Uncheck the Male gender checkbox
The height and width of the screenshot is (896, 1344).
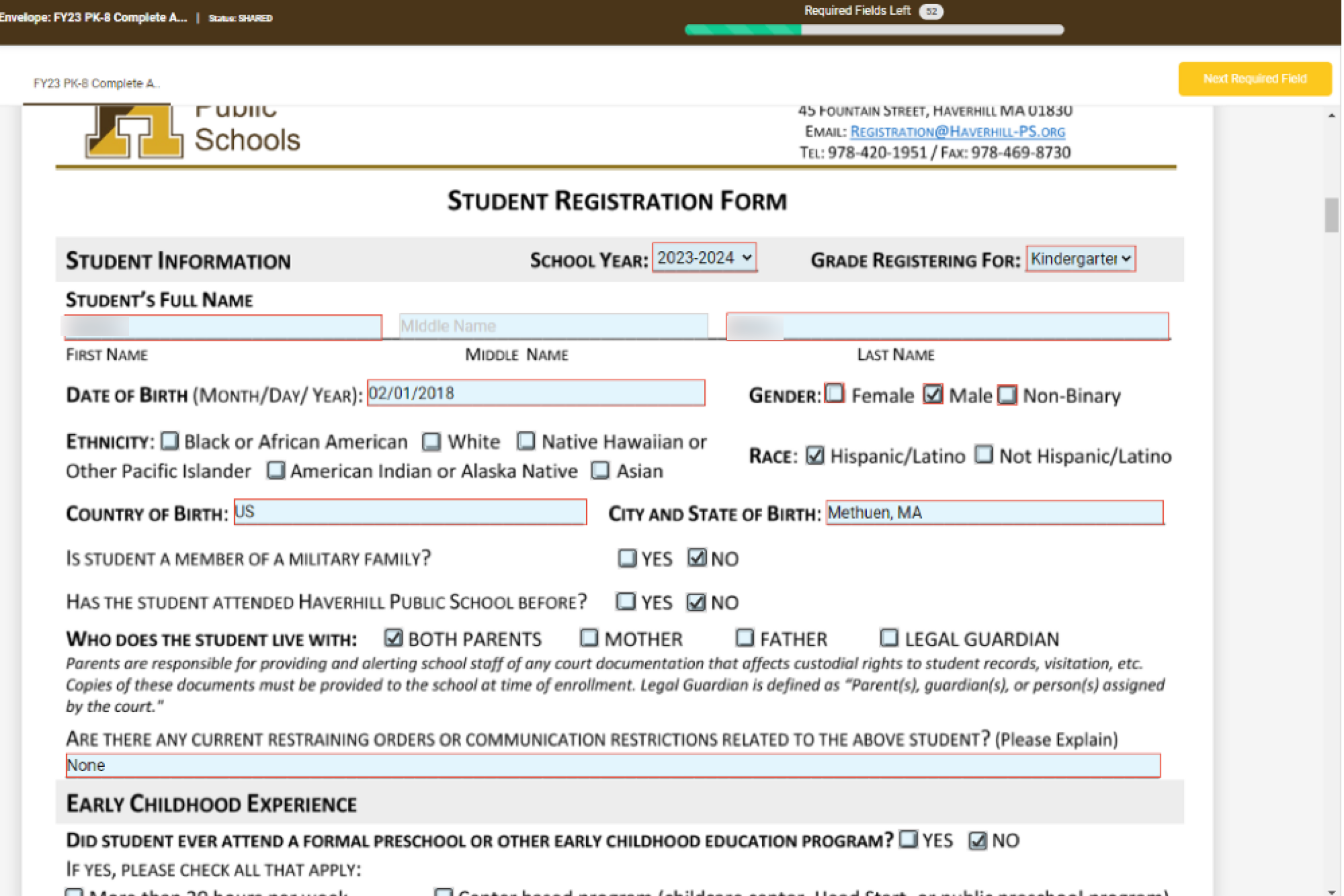(933, 394)
